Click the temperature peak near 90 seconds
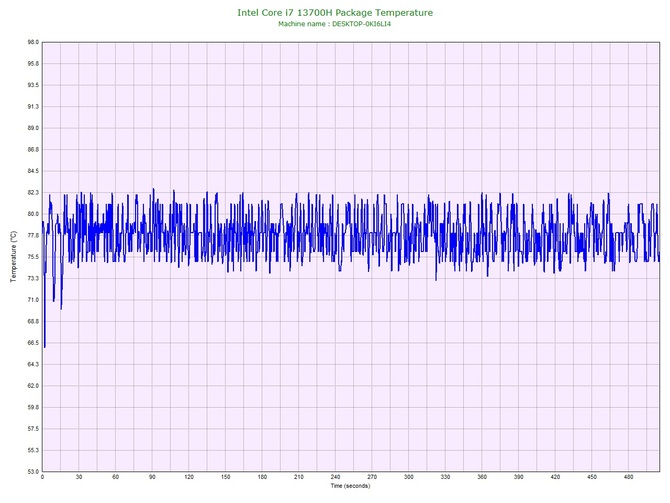This screenshot has height=503, width=670. tap(153, 189)
